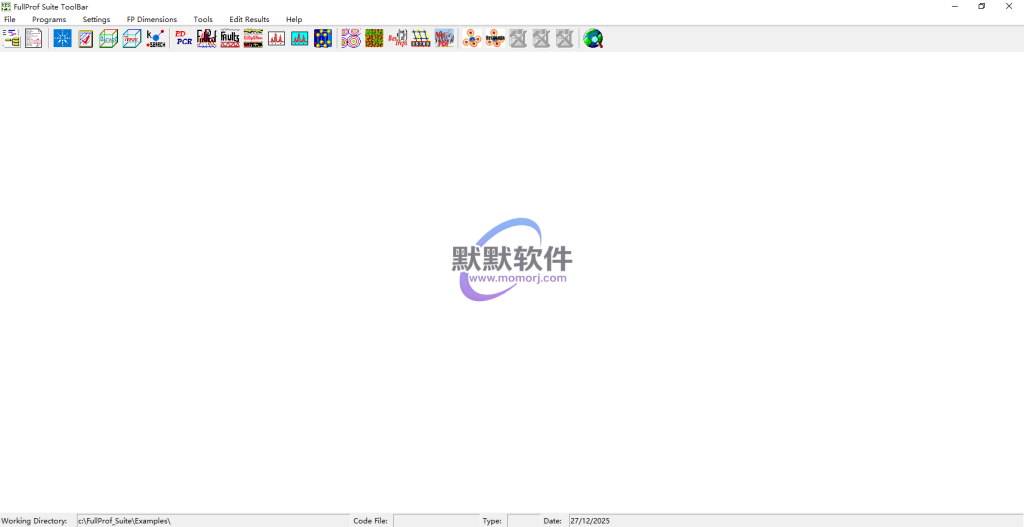The width and height of the screenshot is (1024, 527).
Task: Open the BasIreps toolbar icon
Action: click(x=397, y=39)
